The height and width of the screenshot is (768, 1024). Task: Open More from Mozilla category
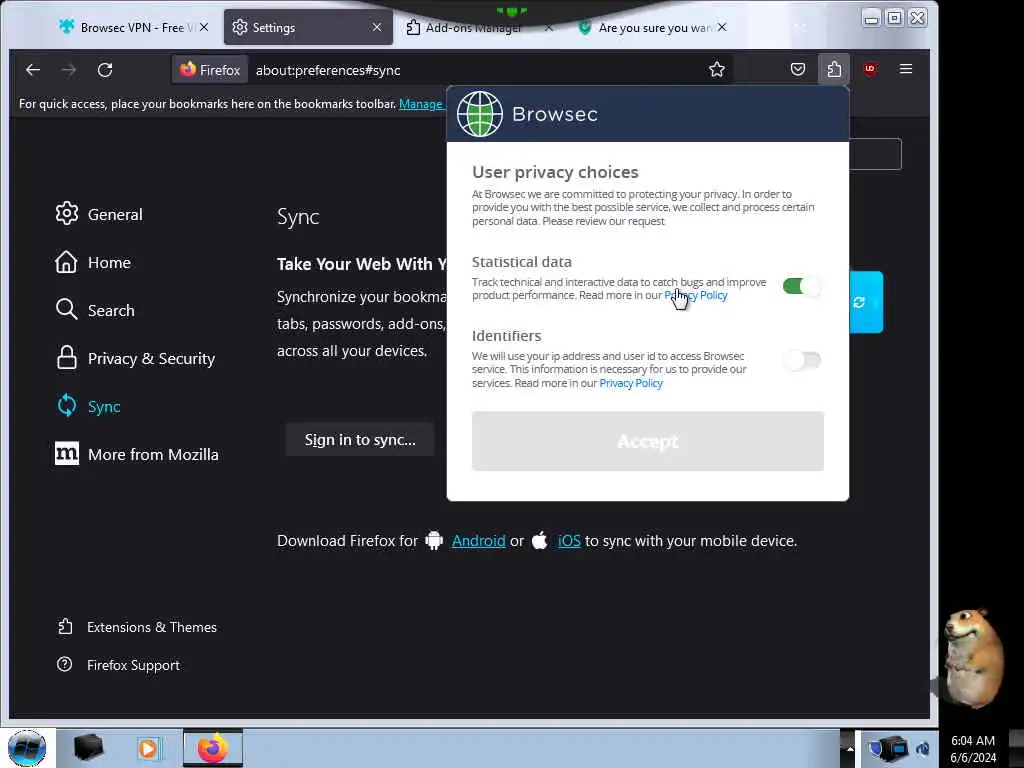[137, 455]
